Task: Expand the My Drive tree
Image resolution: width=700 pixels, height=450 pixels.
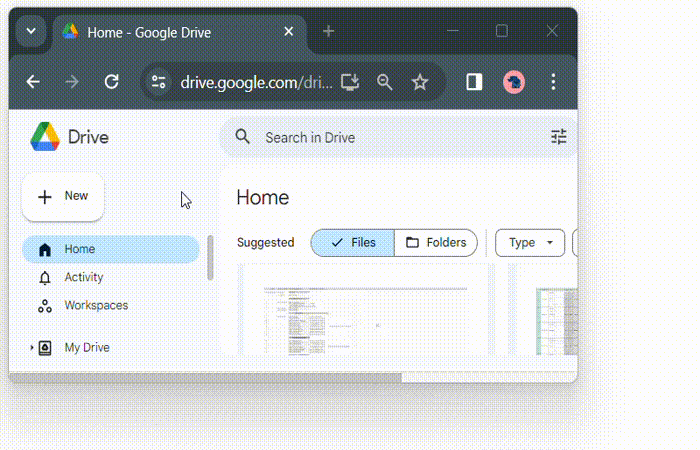Action: pyautogui.click(x=32, y=348)
